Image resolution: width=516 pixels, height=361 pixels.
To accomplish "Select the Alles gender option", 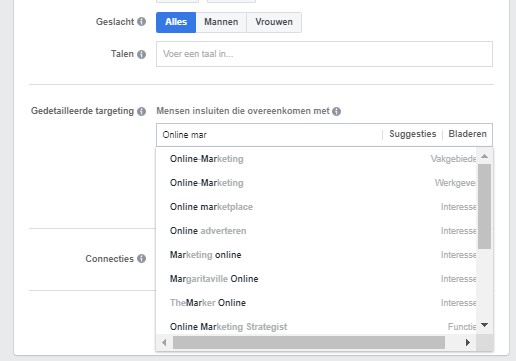I will 176,22.
